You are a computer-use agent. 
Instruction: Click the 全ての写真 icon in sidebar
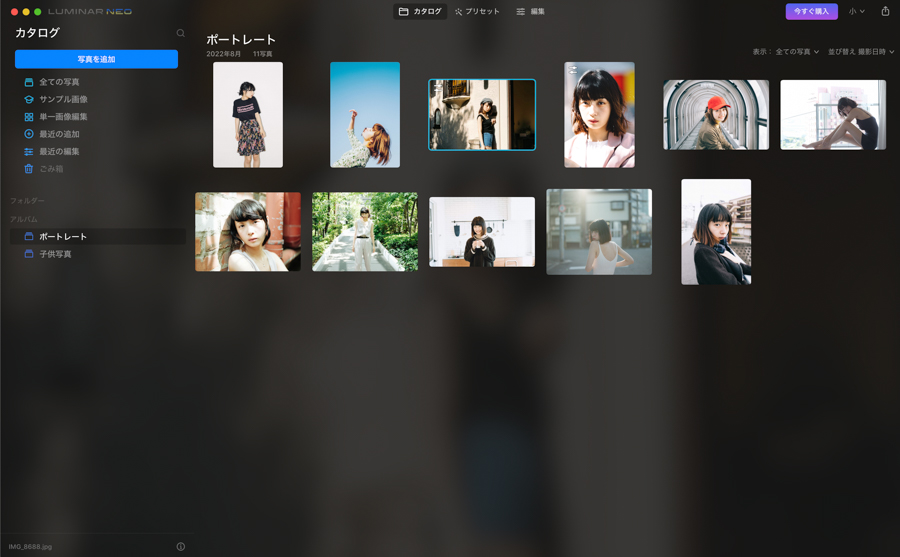[x=29, y=82]
